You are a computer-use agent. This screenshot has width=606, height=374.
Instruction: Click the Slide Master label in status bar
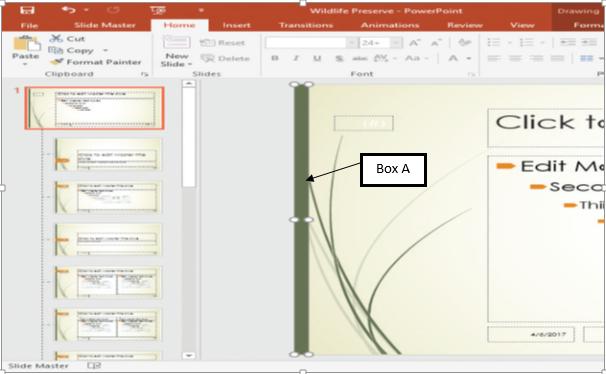point(38,366)
